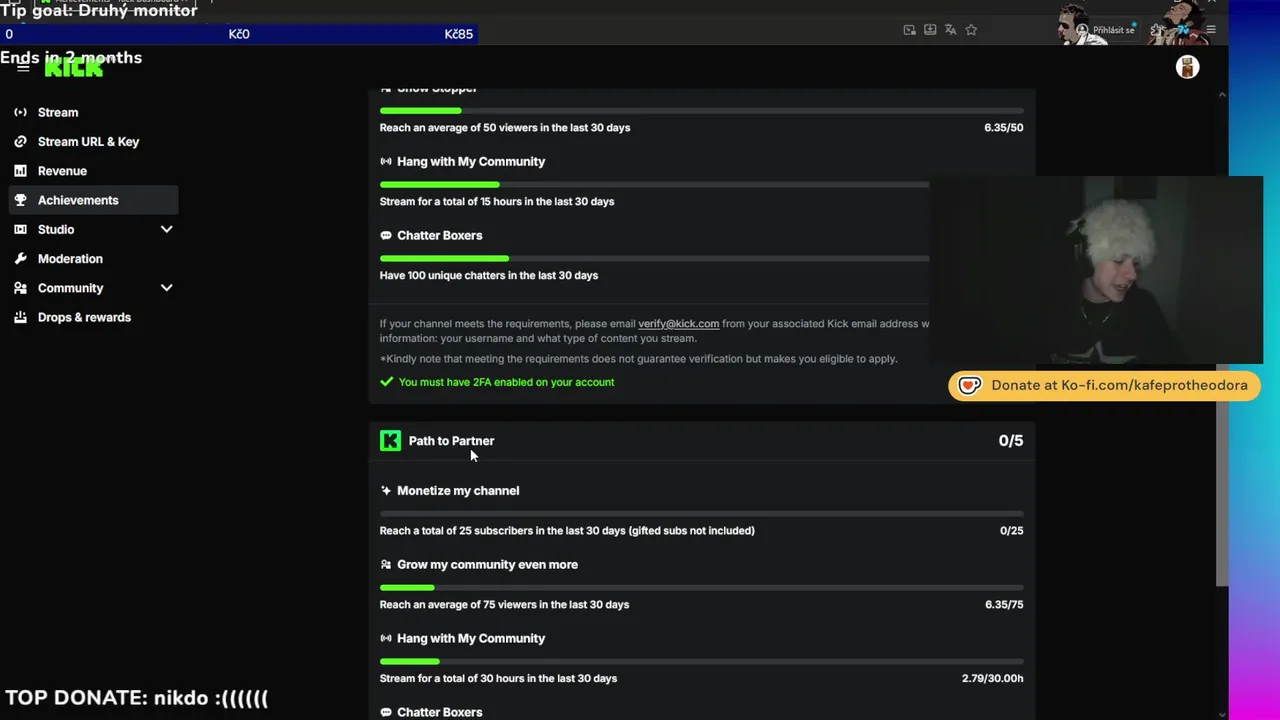Click the Moderation wrench icon
This screenshot has width=1280, height=720.
[x=20, y=258]
